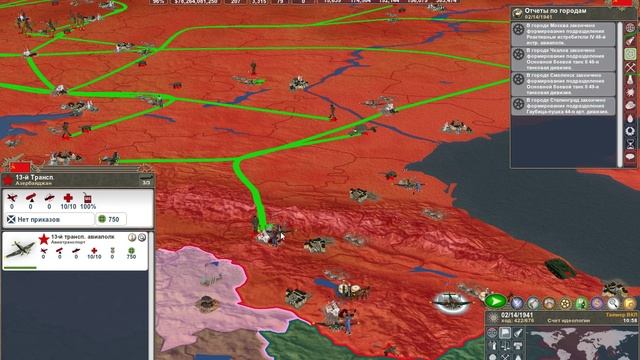Viewport: 640px width, 360px height.
Task: Open the crossed swords defense department
Action: [x=517, y=303]
